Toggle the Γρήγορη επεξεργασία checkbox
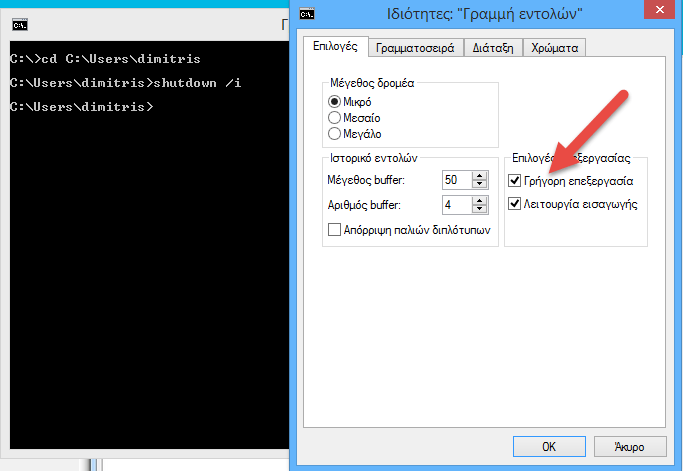The width and height of the screenshot is (683, 471). pos(515,181)
